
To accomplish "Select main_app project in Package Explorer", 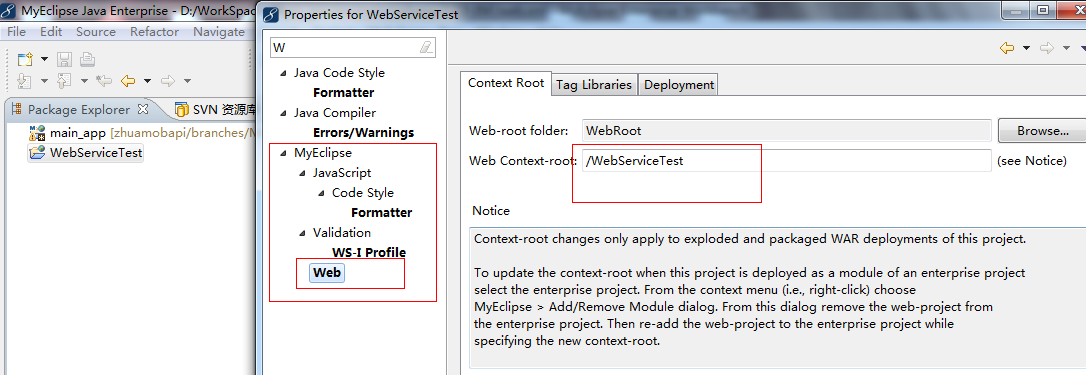I will 79,133.
